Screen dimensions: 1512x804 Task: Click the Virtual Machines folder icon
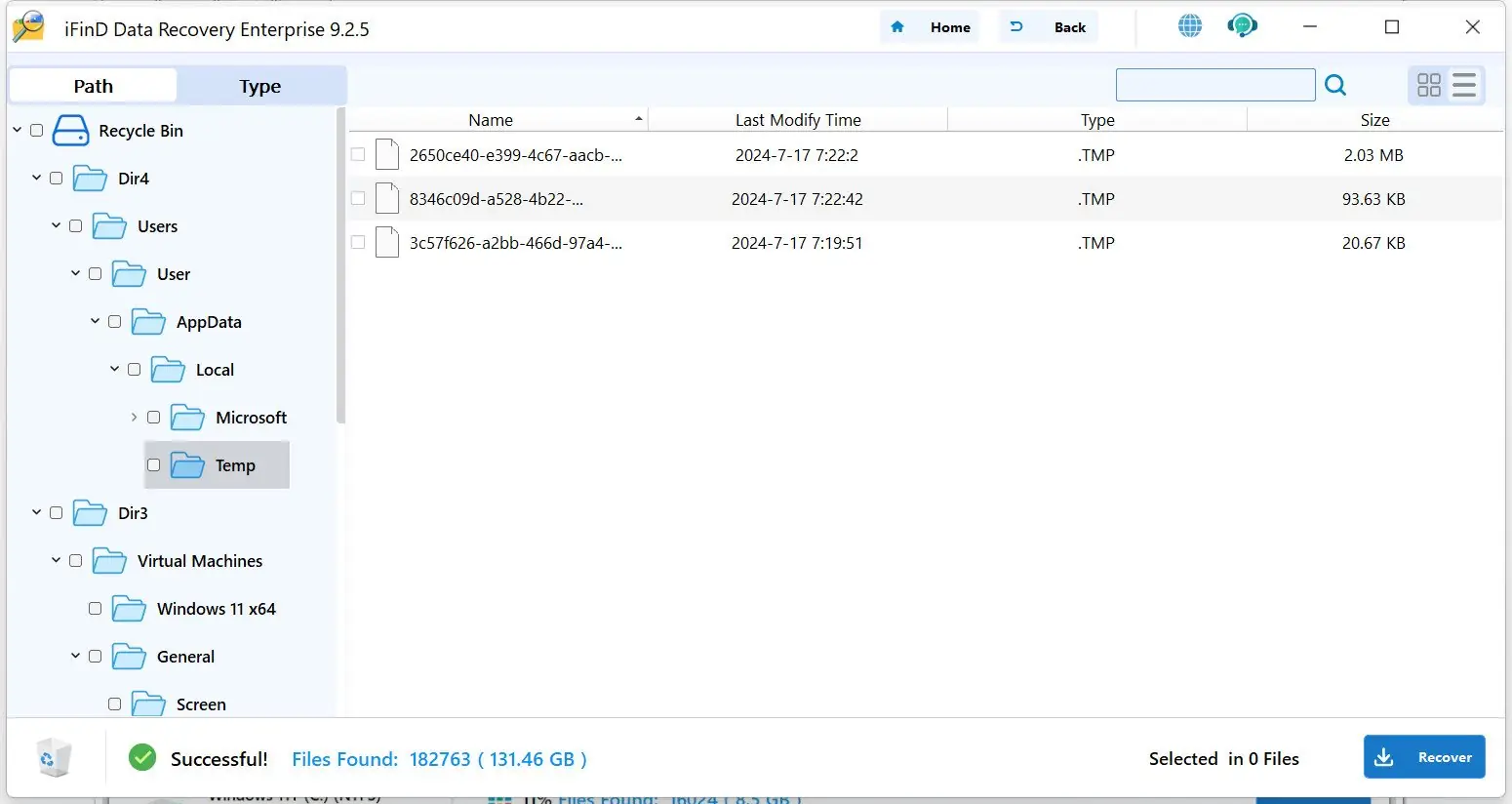tap(109, 561)
